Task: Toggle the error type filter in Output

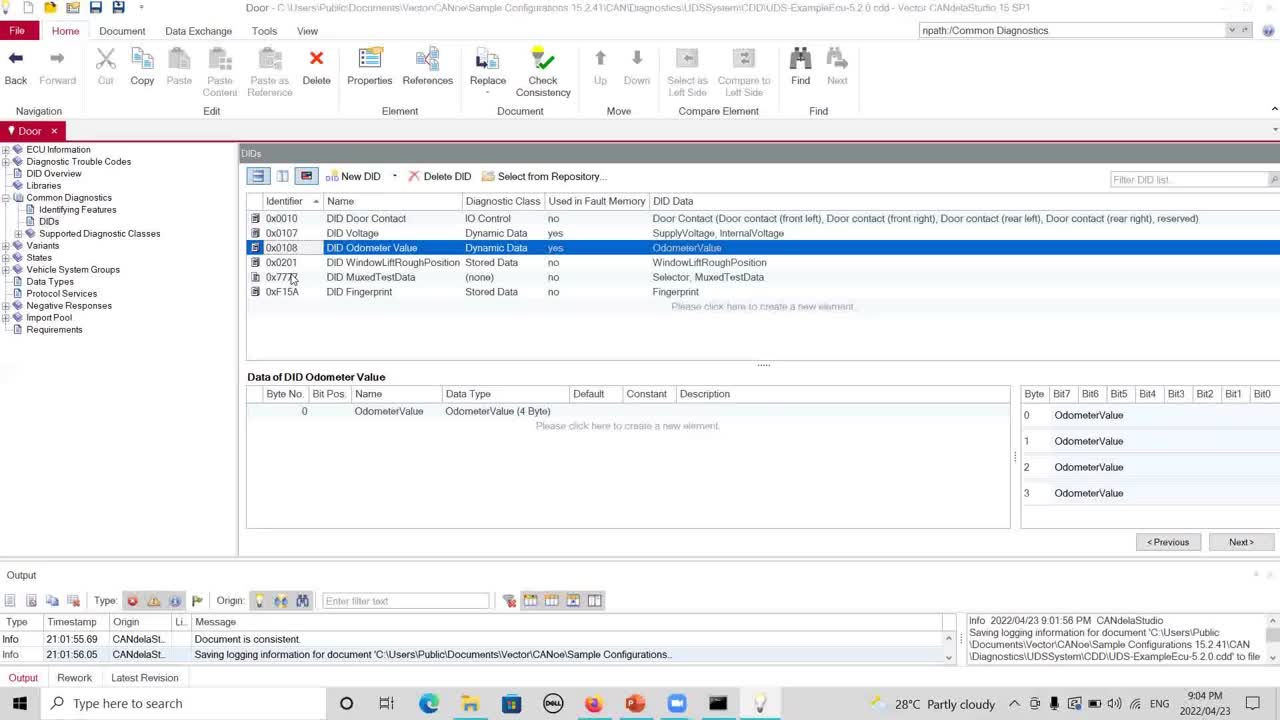Action: 132,601
